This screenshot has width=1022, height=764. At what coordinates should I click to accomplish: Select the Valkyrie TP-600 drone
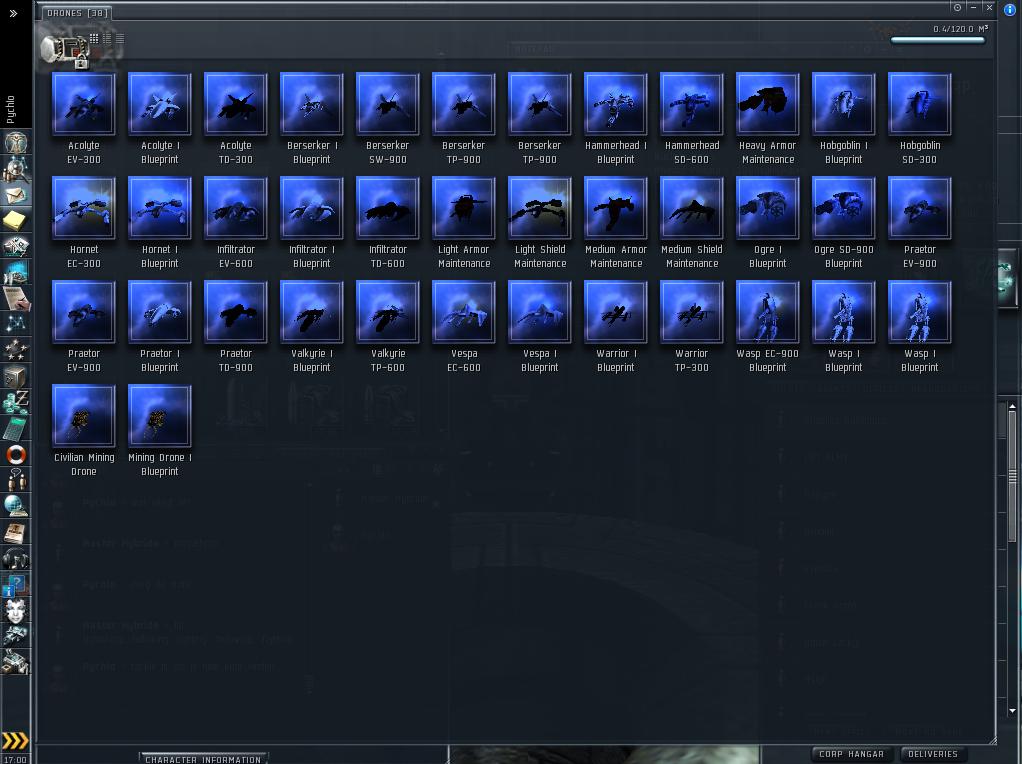pos(387,327)
